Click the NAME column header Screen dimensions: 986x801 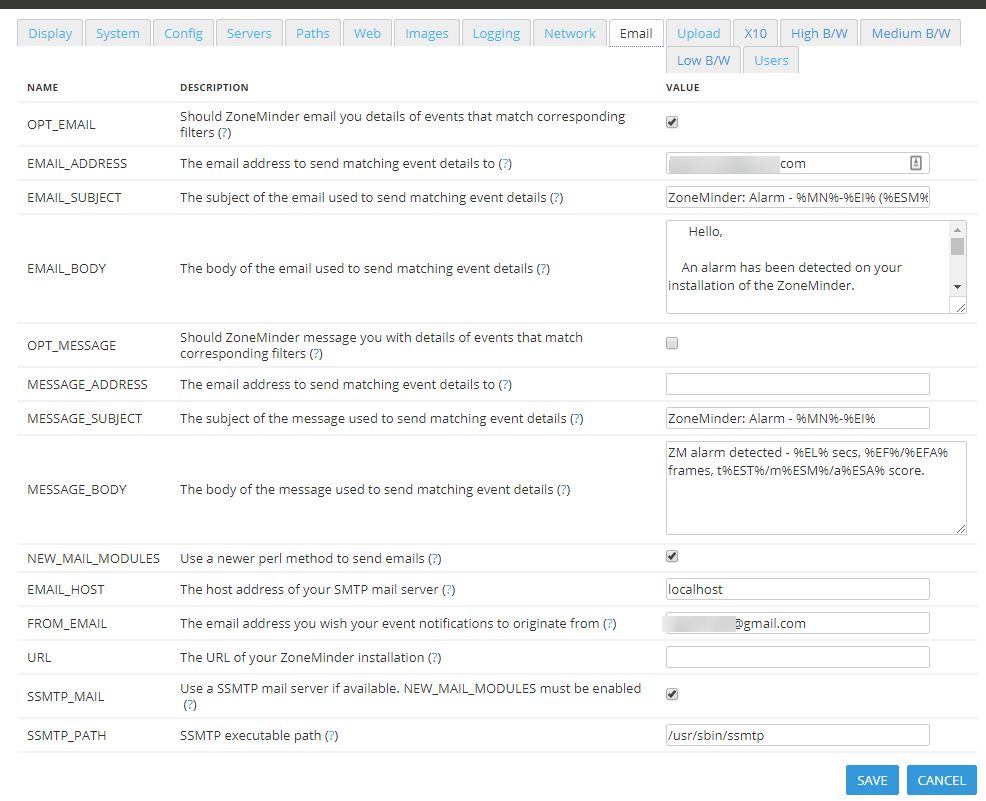pos(43,87)
